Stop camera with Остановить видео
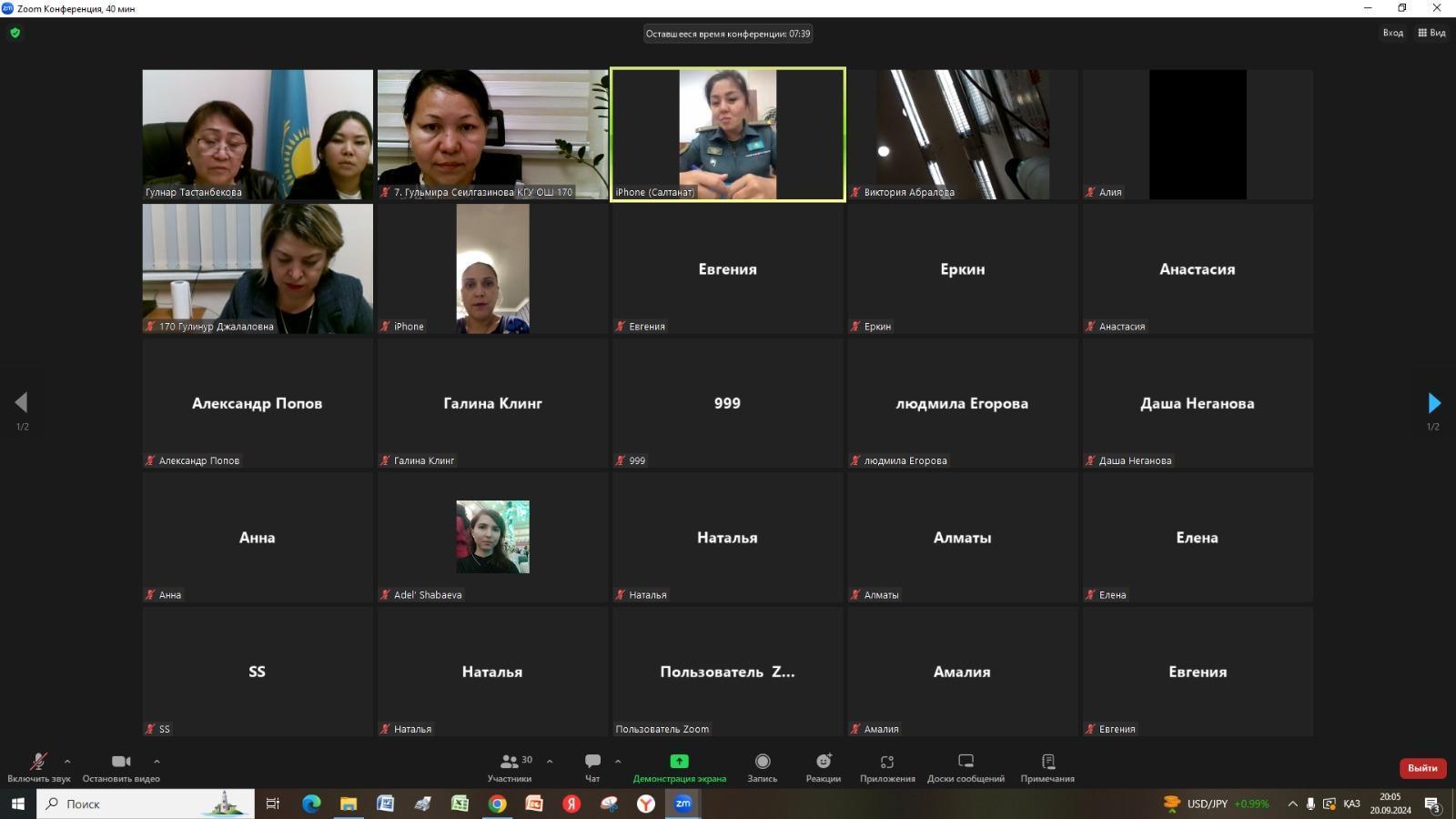Viewport: 1456px width, 819px height. pyautogui.click(x=121, y=762)
